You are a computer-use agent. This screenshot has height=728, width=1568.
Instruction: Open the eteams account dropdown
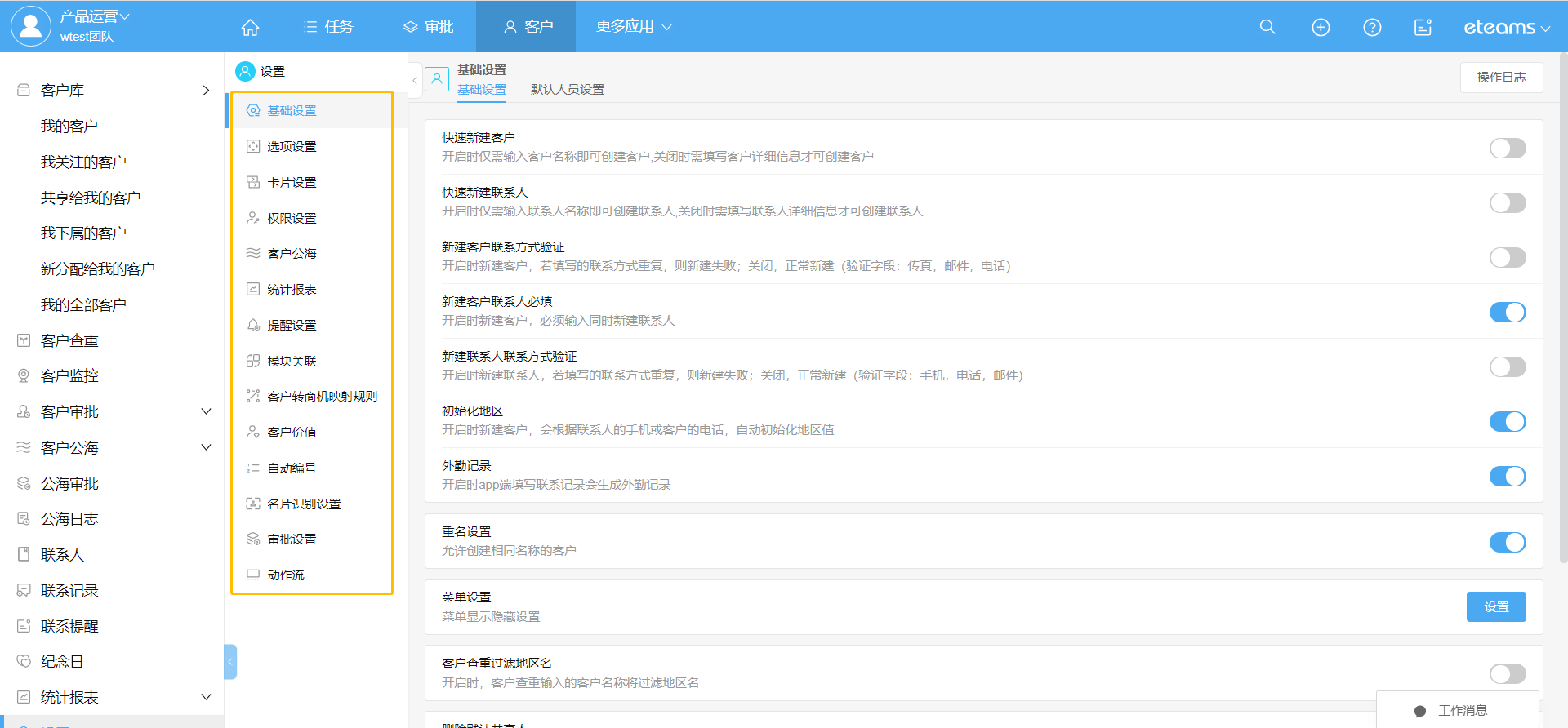(x=1506, y=28)
